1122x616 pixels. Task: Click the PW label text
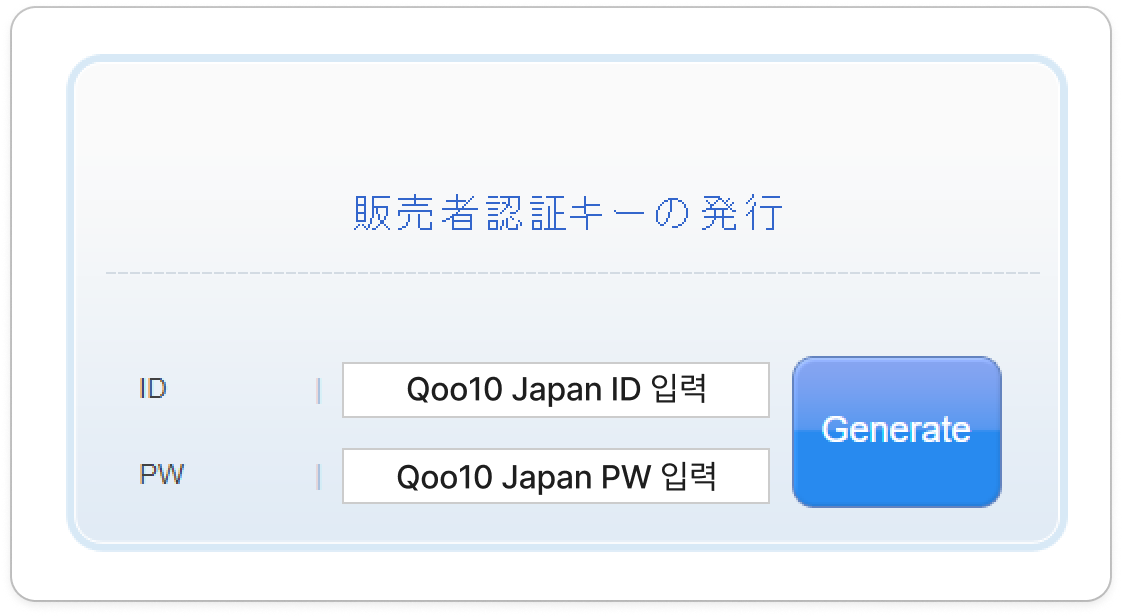(x=162, y=475)
